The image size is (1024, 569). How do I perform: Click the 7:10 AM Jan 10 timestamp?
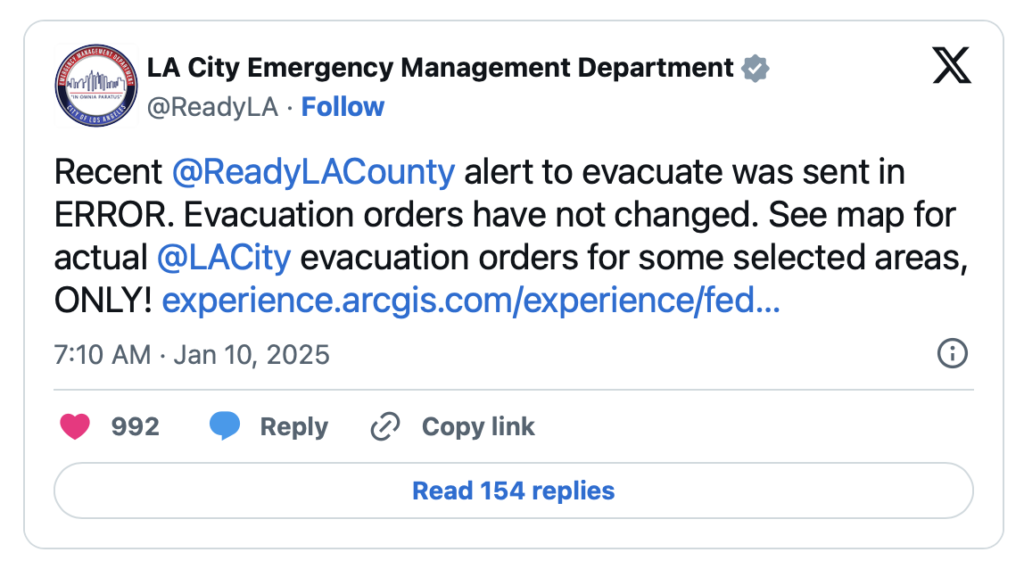tap(192, 354)
